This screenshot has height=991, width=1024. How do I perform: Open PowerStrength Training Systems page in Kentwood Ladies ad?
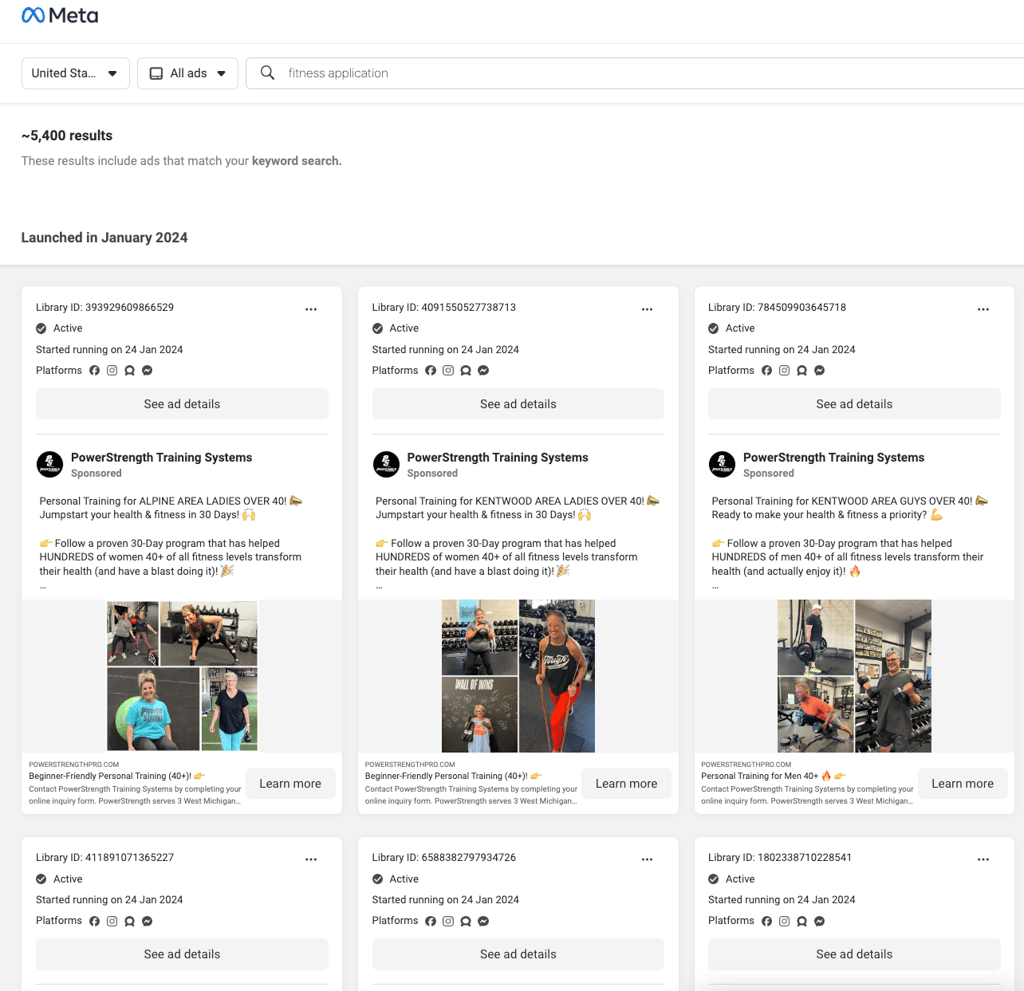[498, 457]
